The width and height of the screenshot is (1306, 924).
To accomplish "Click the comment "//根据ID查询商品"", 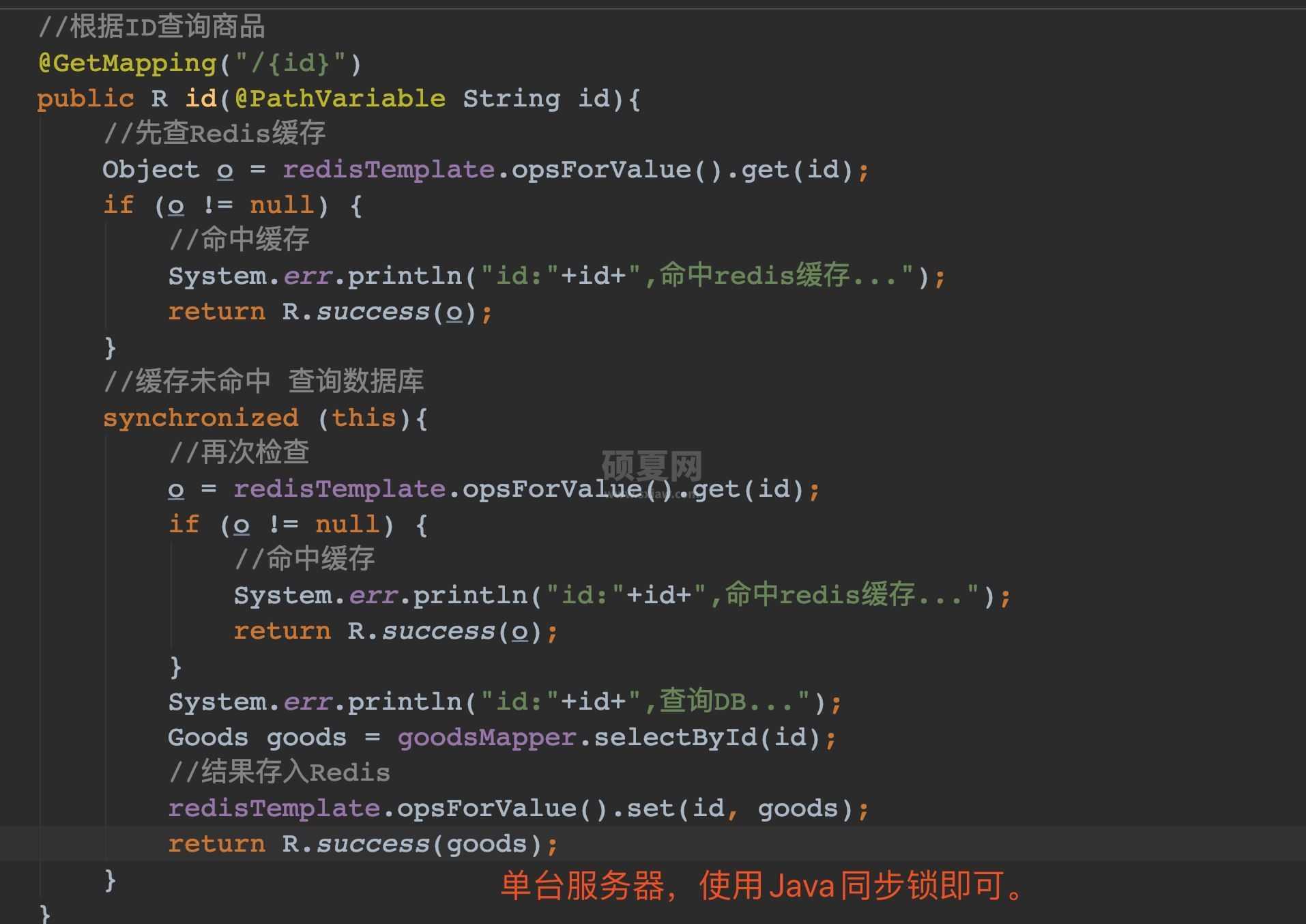I will (151, 27).
